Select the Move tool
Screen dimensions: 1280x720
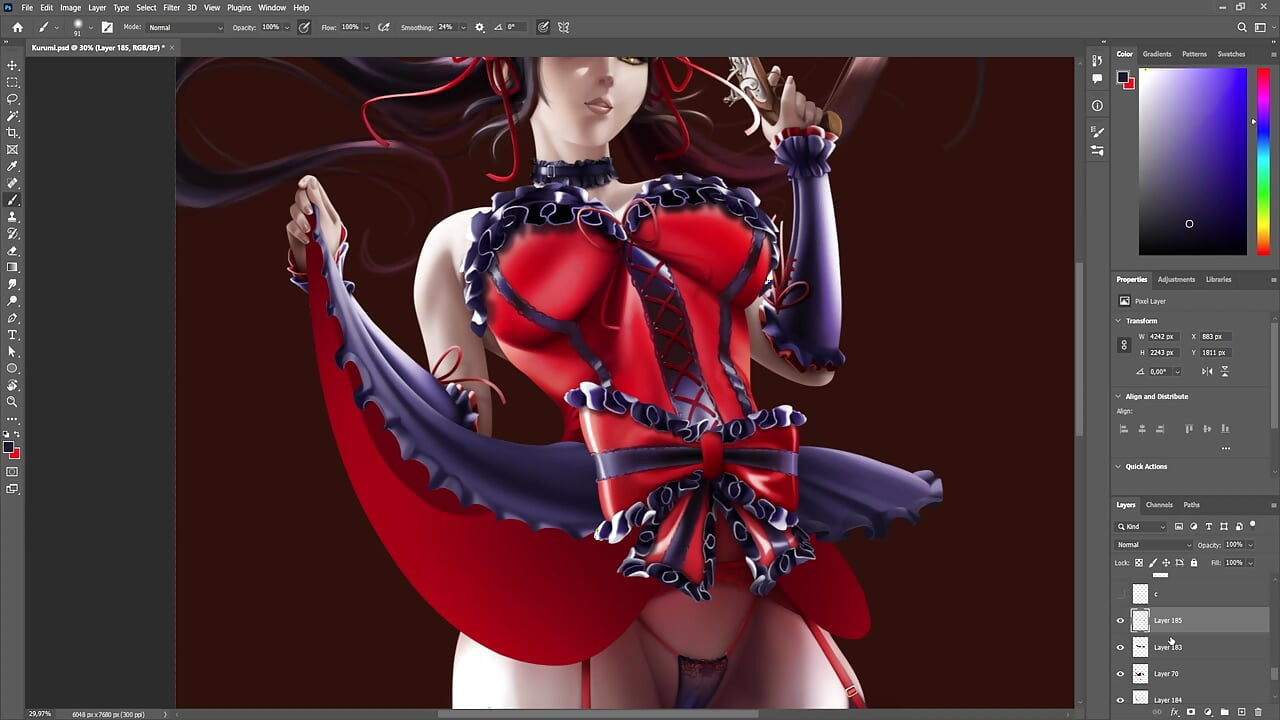[x=13, y=65]
